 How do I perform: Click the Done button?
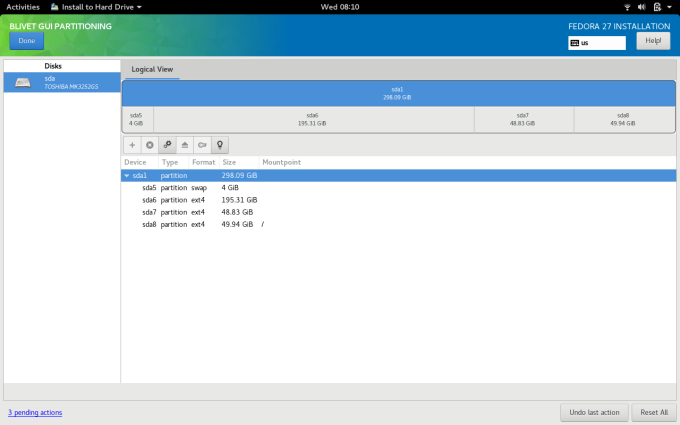coord(27,41)
